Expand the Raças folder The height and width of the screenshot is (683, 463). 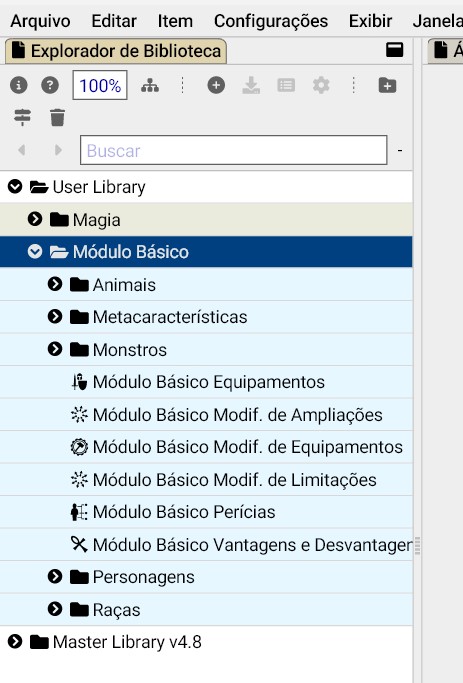click(55, 609)
